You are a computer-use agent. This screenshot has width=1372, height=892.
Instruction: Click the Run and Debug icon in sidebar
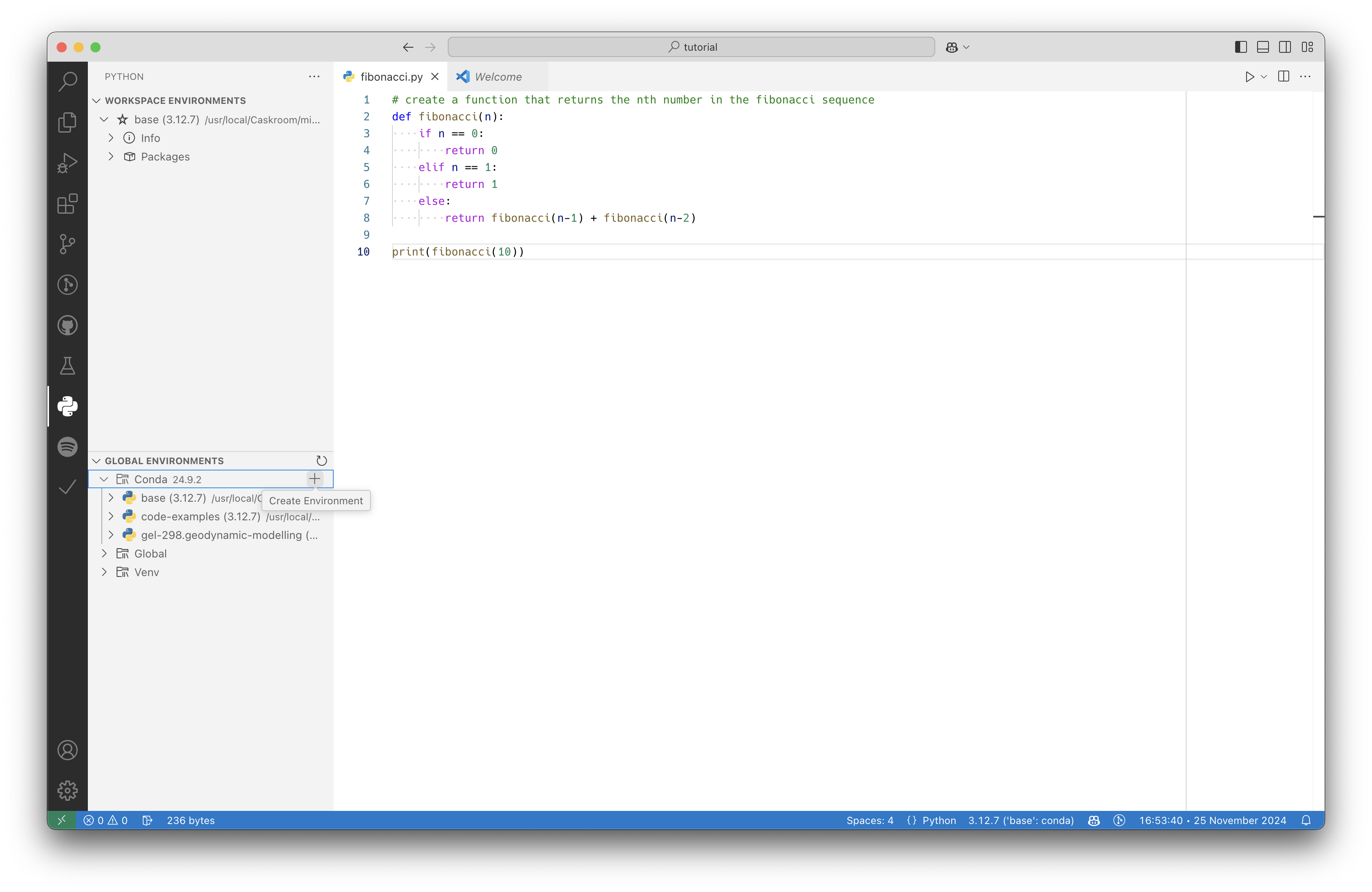67,162
